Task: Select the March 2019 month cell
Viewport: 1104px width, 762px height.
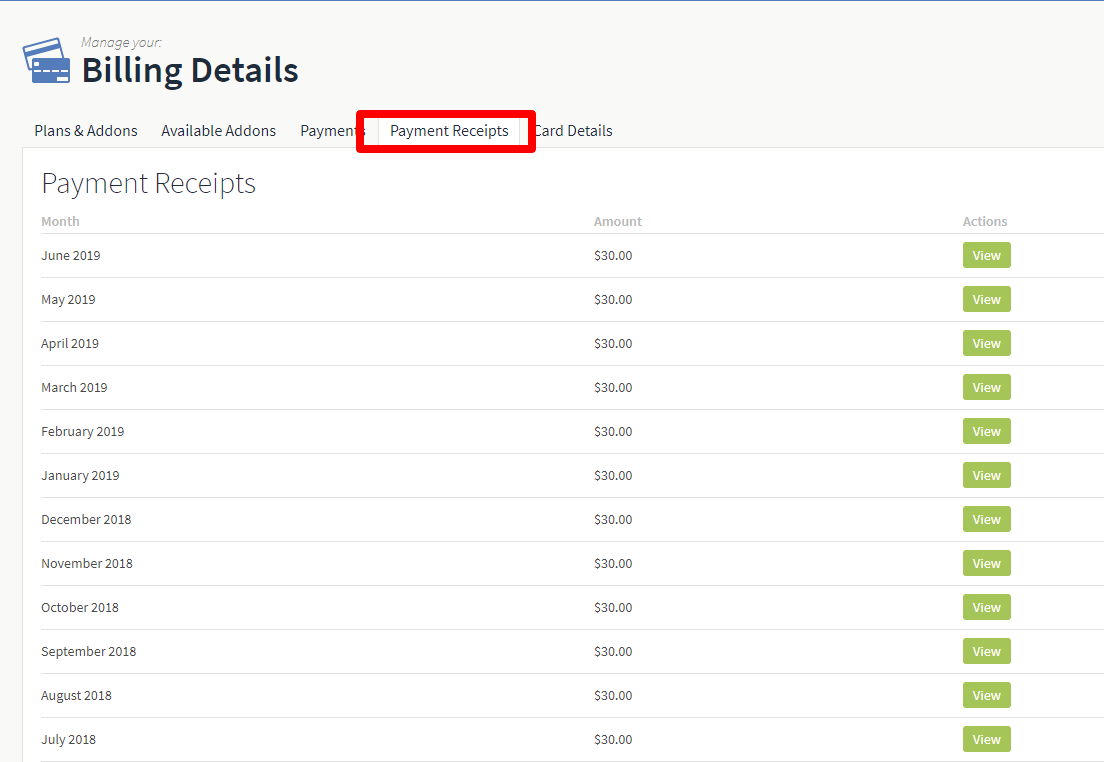Action: (74, 387)
